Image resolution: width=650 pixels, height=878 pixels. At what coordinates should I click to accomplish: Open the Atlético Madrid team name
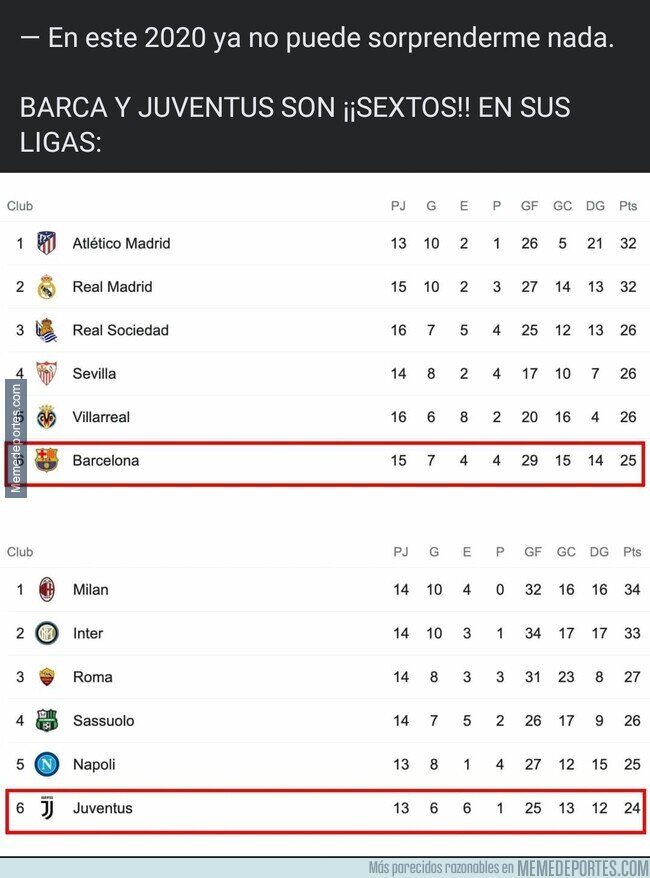pyautogui.click(x=121, y=243)
